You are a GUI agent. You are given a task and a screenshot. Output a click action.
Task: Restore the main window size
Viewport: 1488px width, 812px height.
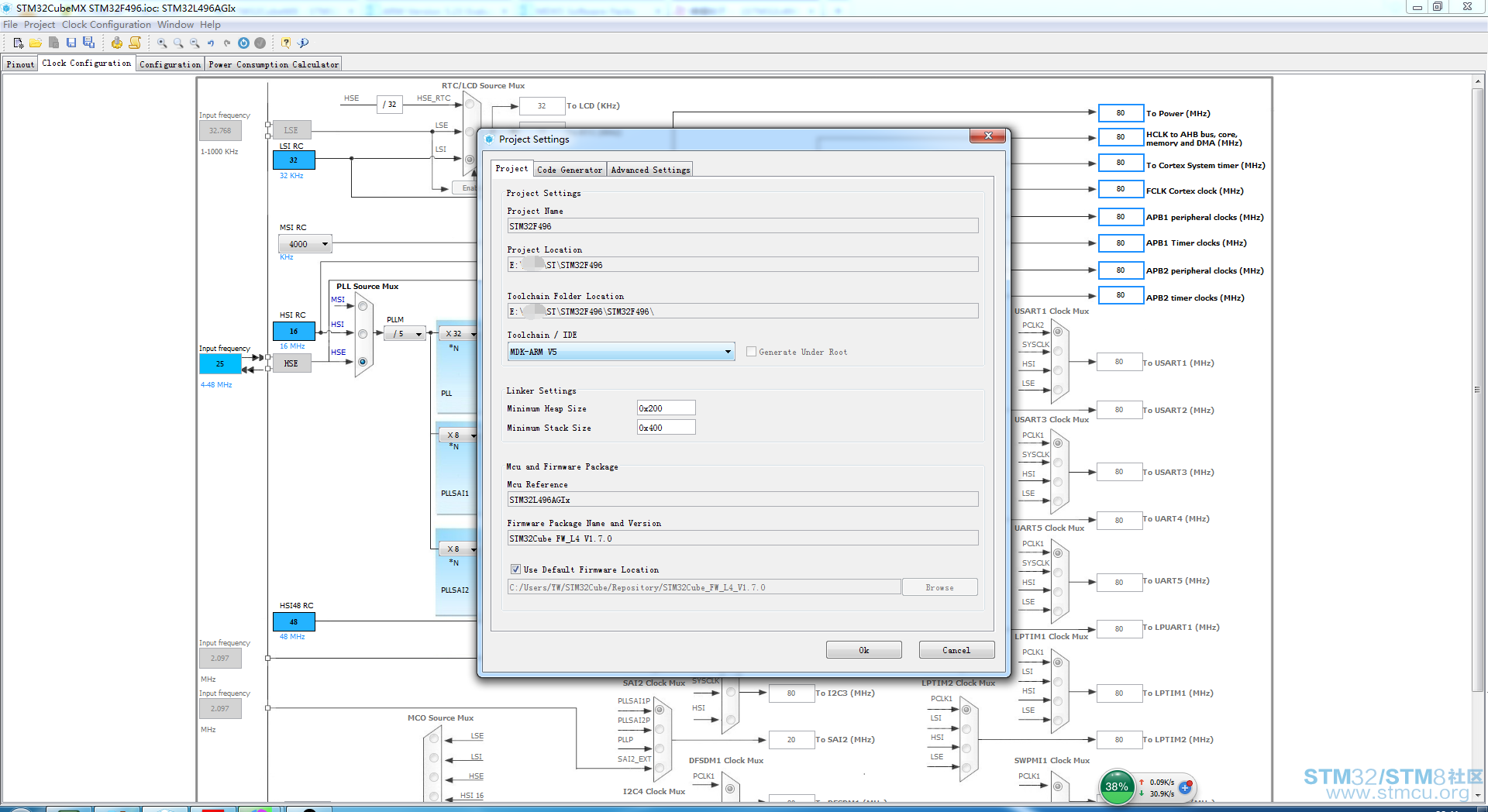pos(1438,7)
